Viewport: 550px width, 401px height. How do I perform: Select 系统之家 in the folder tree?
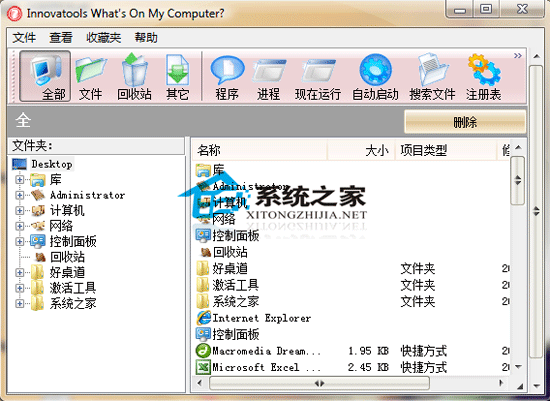tap(73, 303)
